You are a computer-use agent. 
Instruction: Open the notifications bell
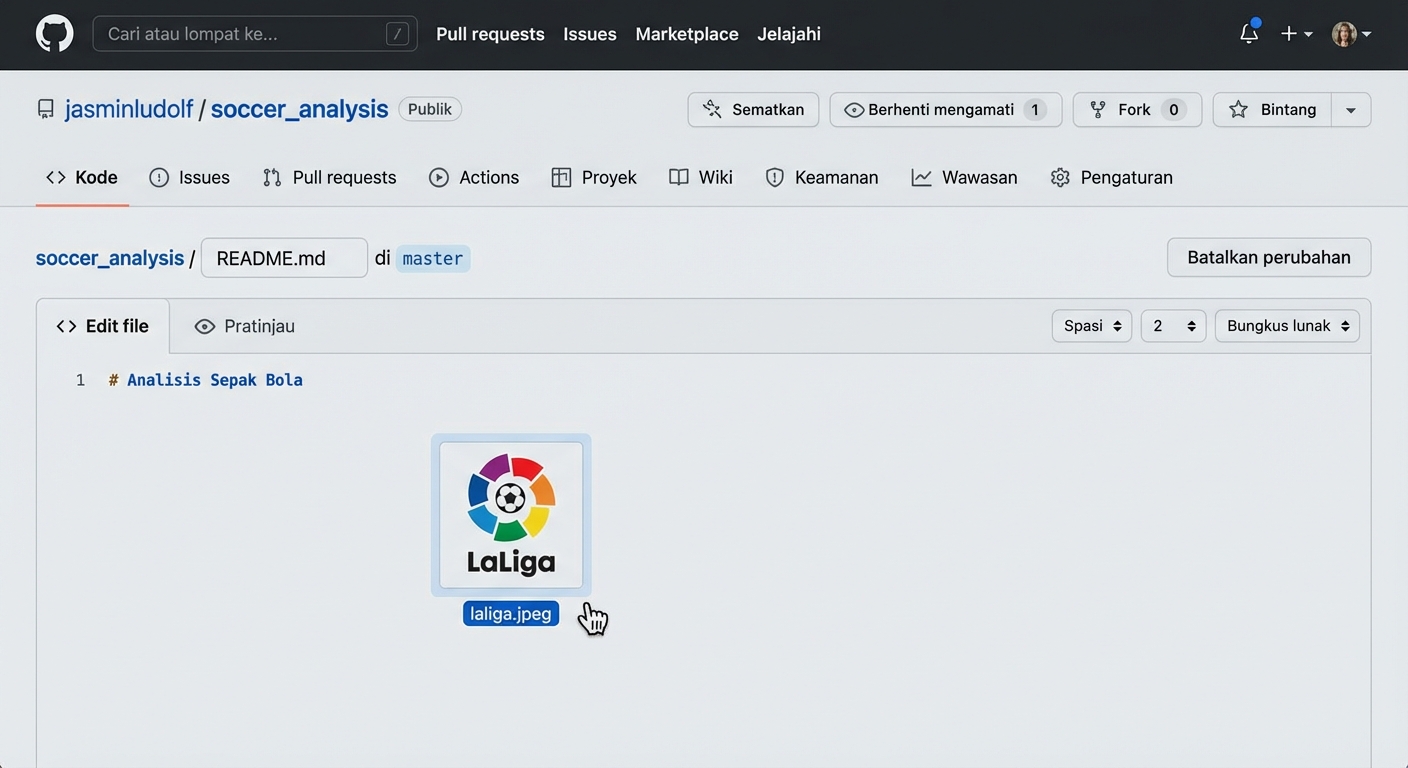click(1249, 33)
